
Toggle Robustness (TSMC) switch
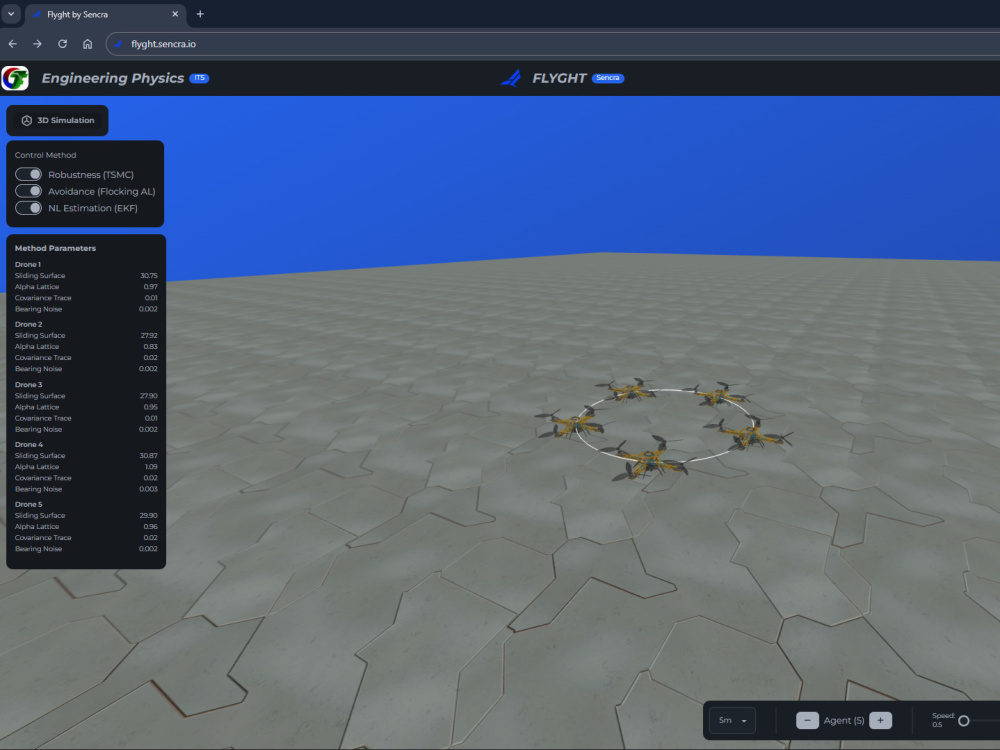pyautogui.click(x=29, y=174)
